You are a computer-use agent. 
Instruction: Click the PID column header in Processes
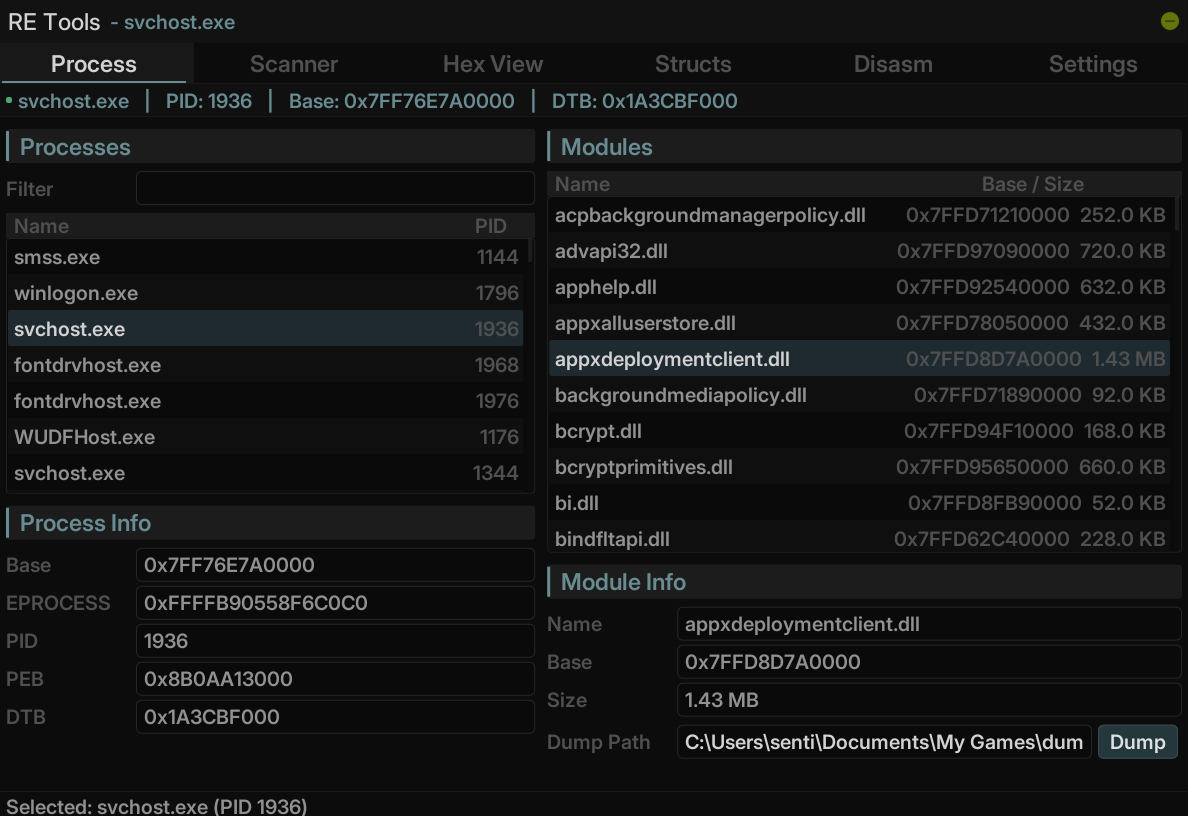tap(490, 226)
